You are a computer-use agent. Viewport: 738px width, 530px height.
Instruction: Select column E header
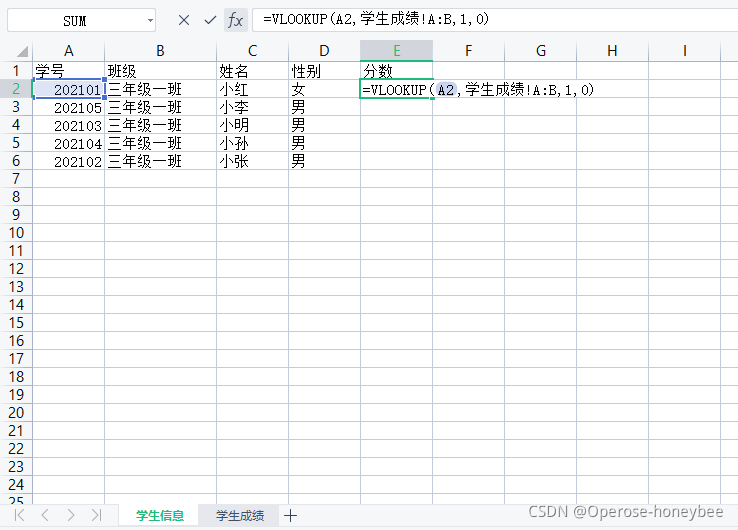396,51
